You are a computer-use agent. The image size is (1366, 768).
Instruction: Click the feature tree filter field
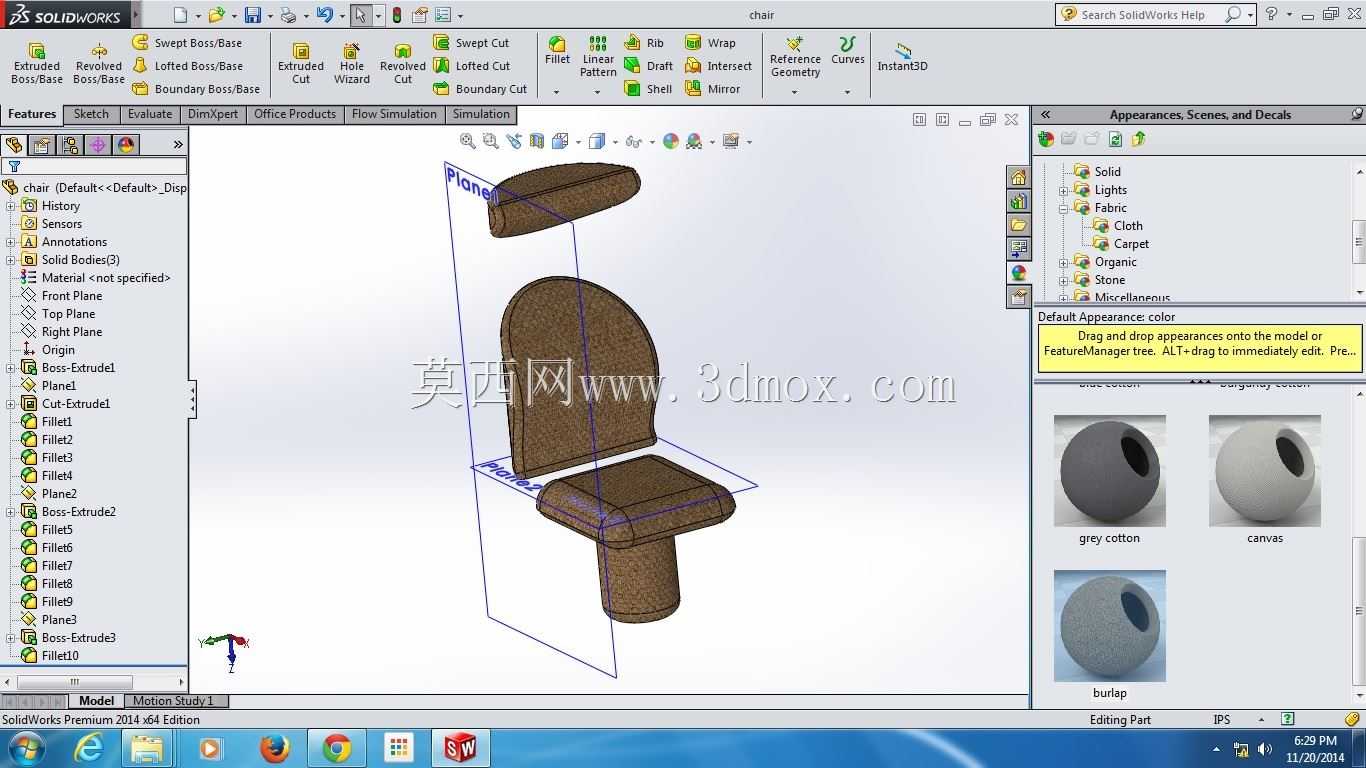pyautogui.click(x=95, y=167)
